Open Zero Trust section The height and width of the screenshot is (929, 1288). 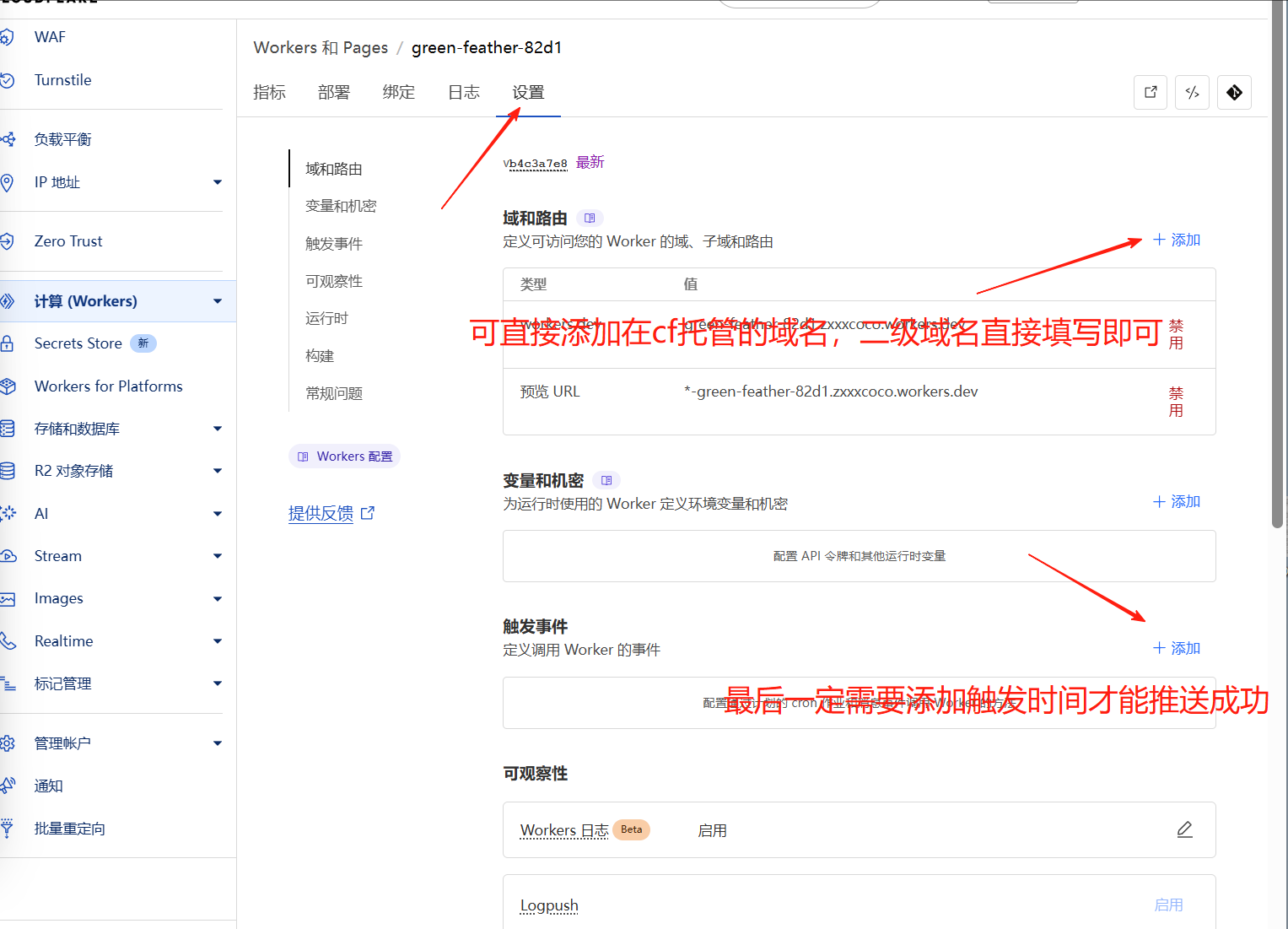[x=68, y=241]
